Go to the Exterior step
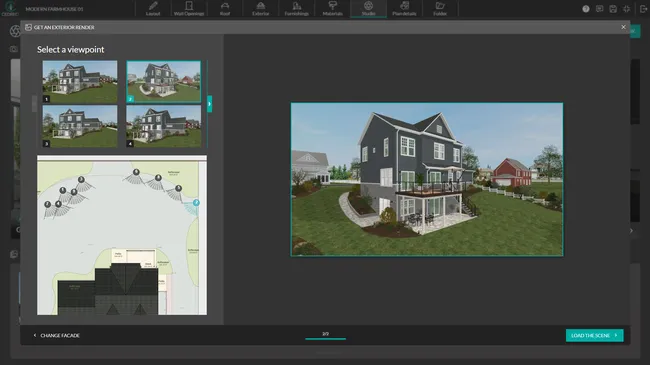Viewport: 650px width, 365px height. point(260,9)
